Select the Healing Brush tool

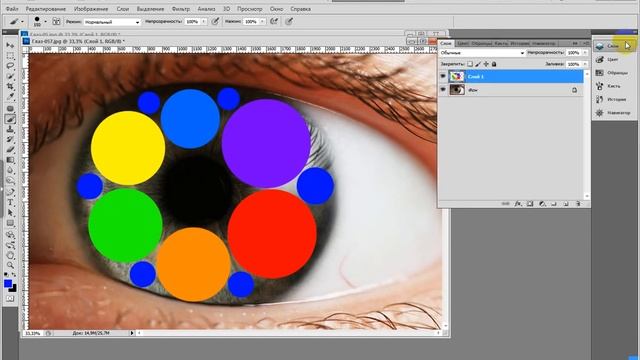[10, 109]
